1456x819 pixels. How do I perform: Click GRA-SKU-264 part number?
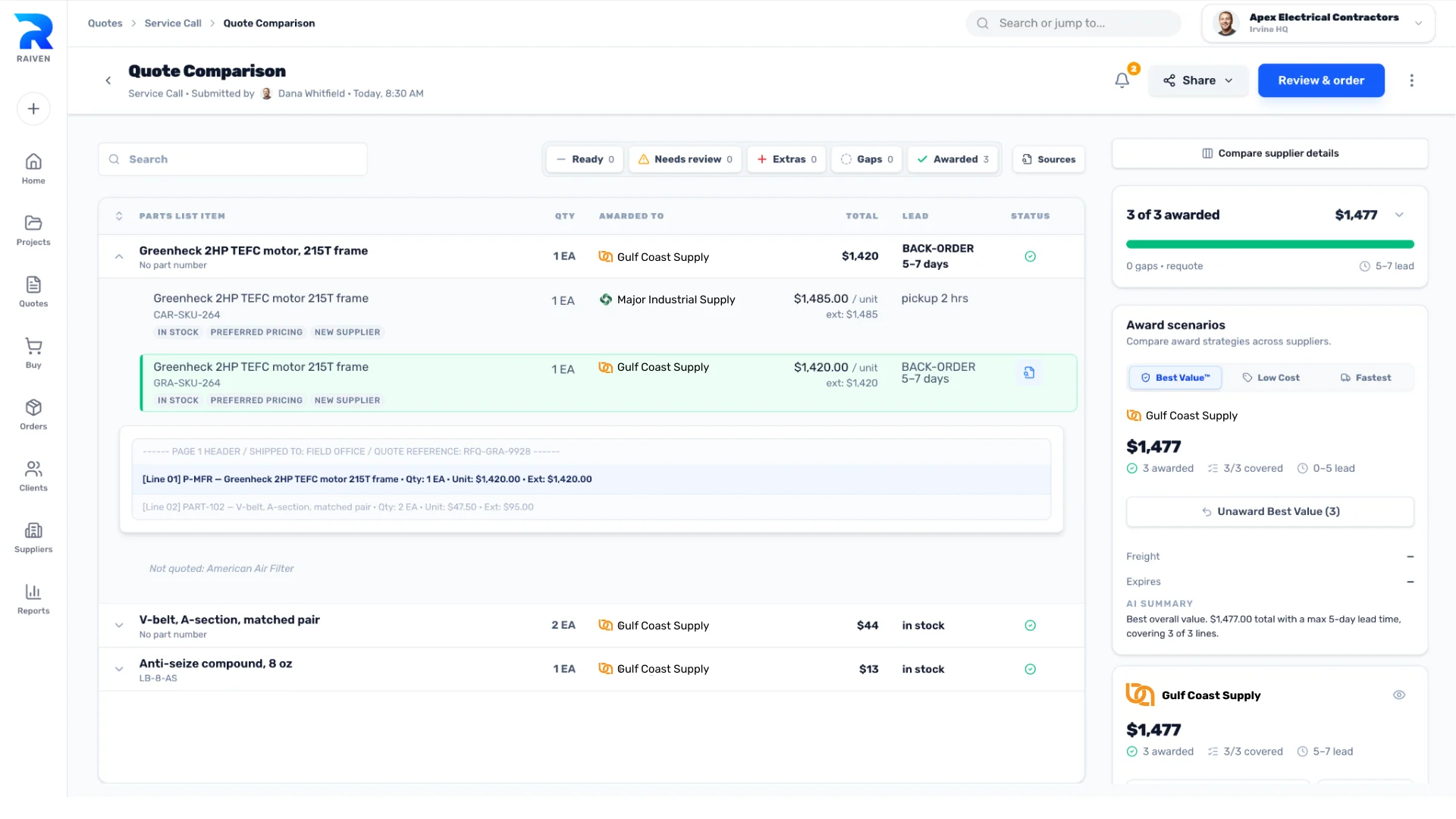187,383
